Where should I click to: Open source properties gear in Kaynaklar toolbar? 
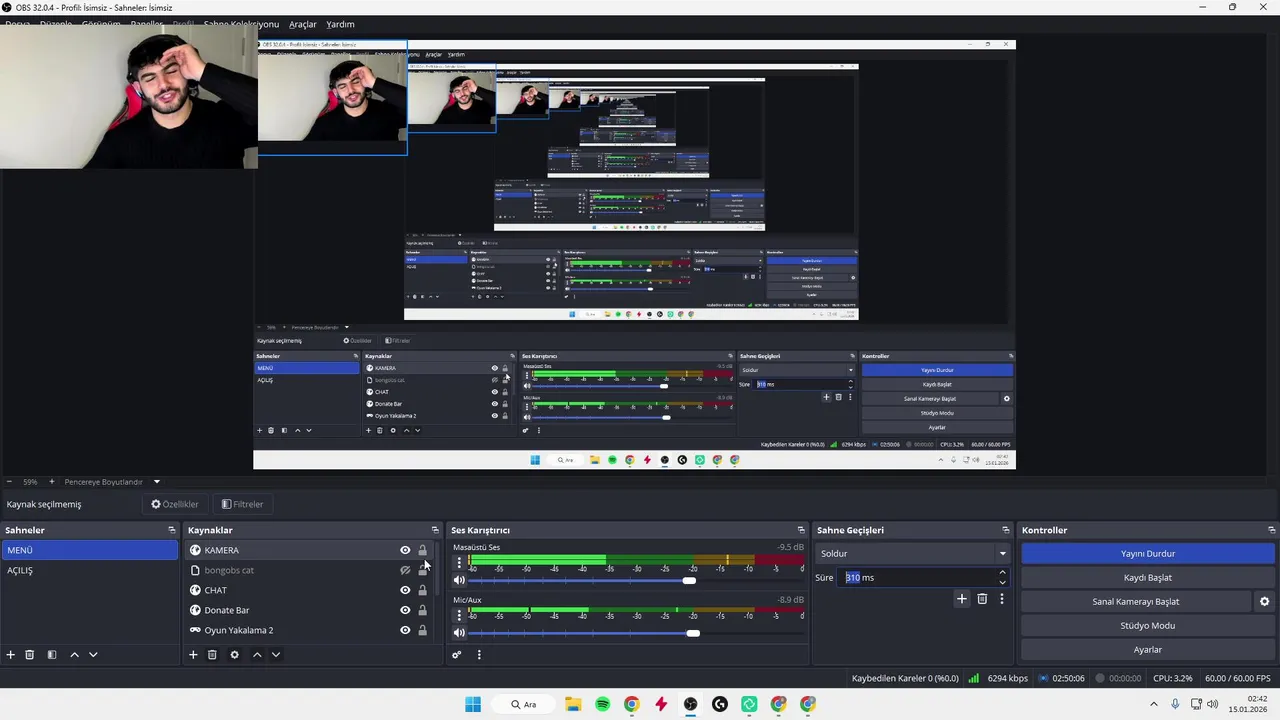(234, 655)
